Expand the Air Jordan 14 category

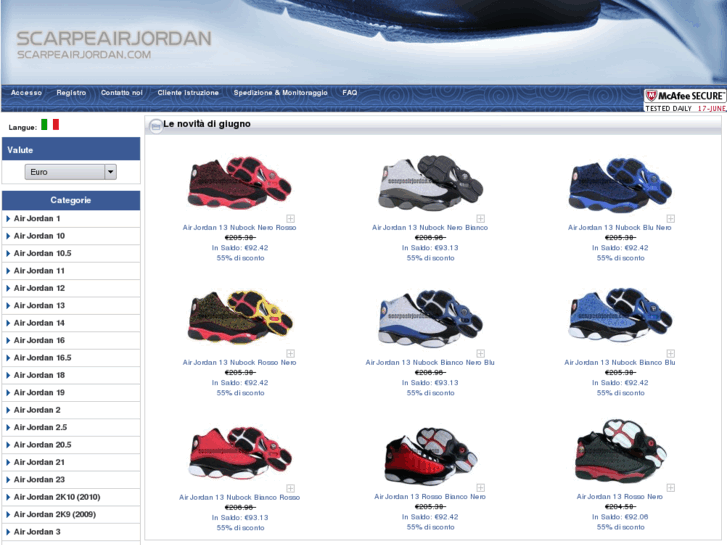pos(71,323)
